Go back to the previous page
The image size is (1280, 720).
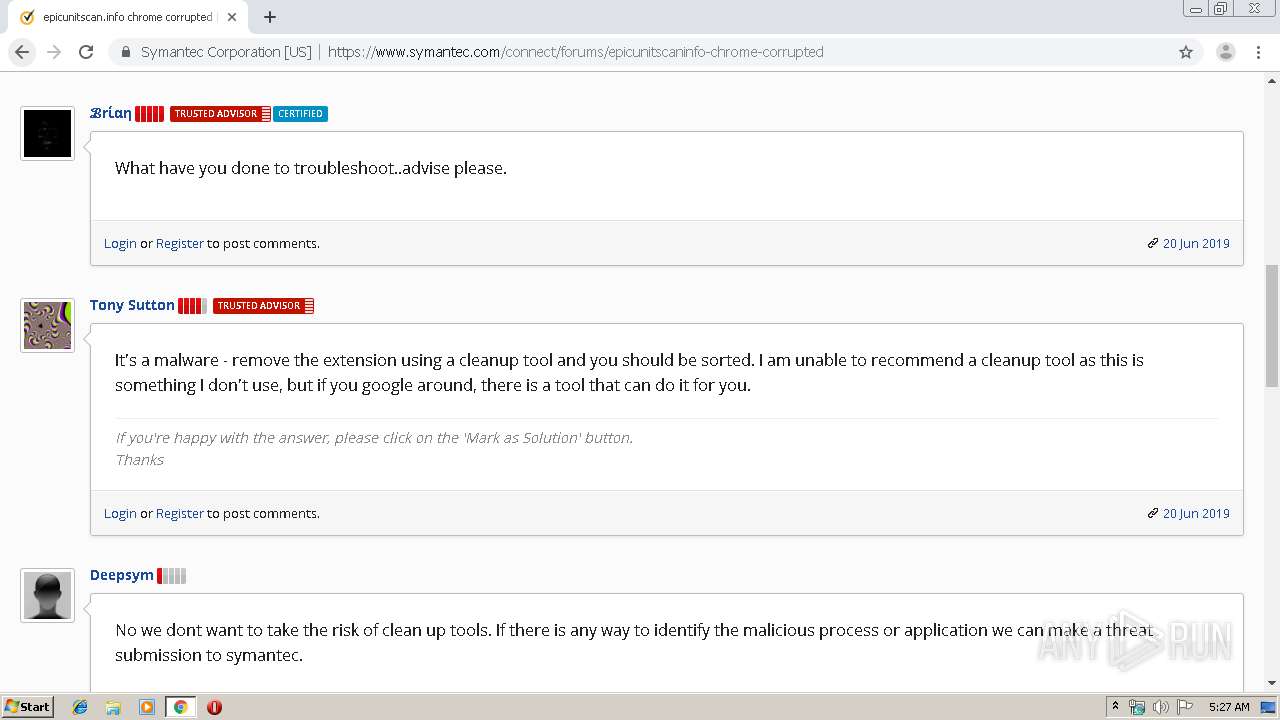(22, 52)
